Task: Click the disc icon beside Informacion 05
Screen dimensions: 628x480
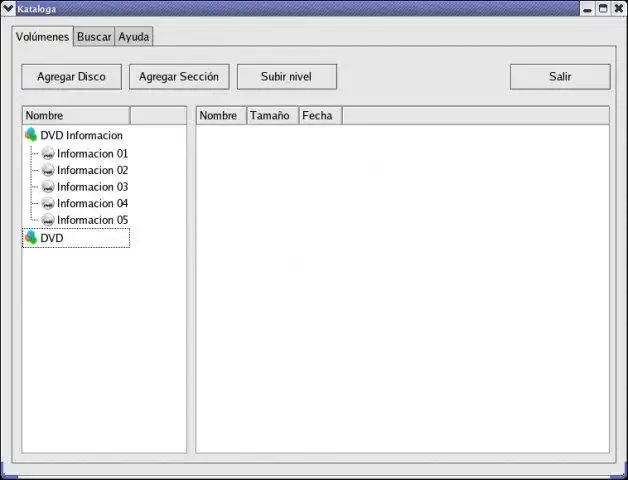Action: [48, 220]
